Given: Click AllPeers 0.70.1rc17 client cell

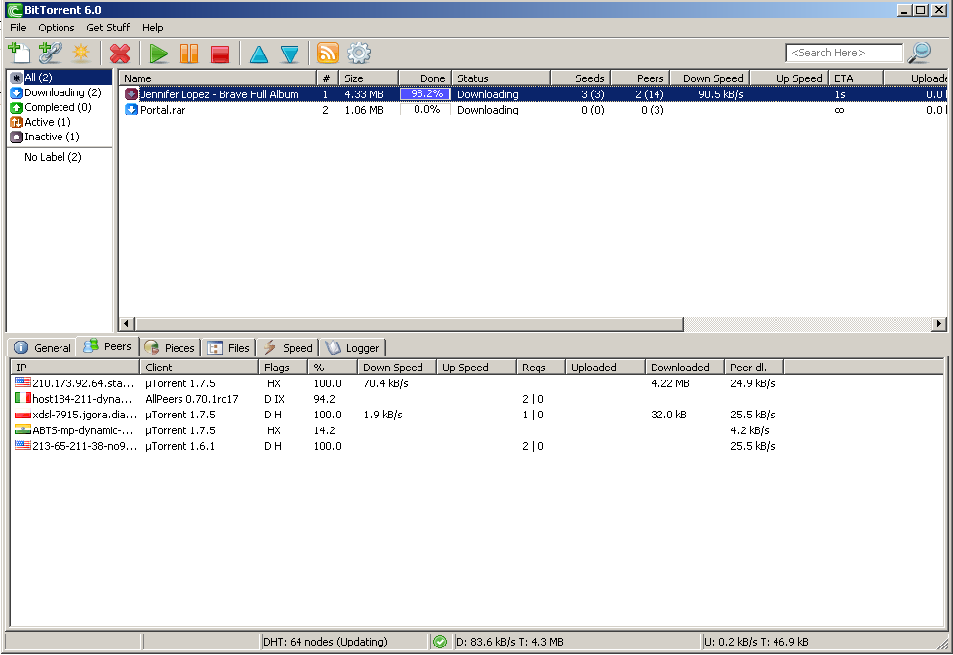Looking at the screenshot, I should (x=192, y=399).
